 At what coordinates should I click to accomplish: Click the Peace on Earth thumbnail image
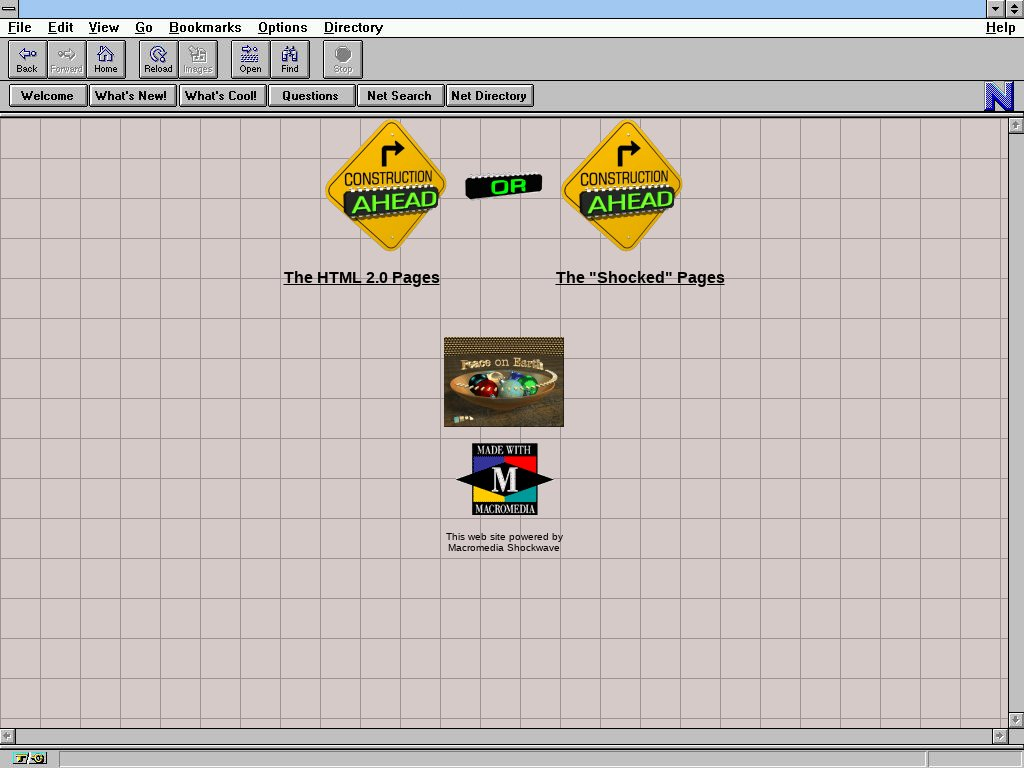pyautogui.click(x=503, y=382)
